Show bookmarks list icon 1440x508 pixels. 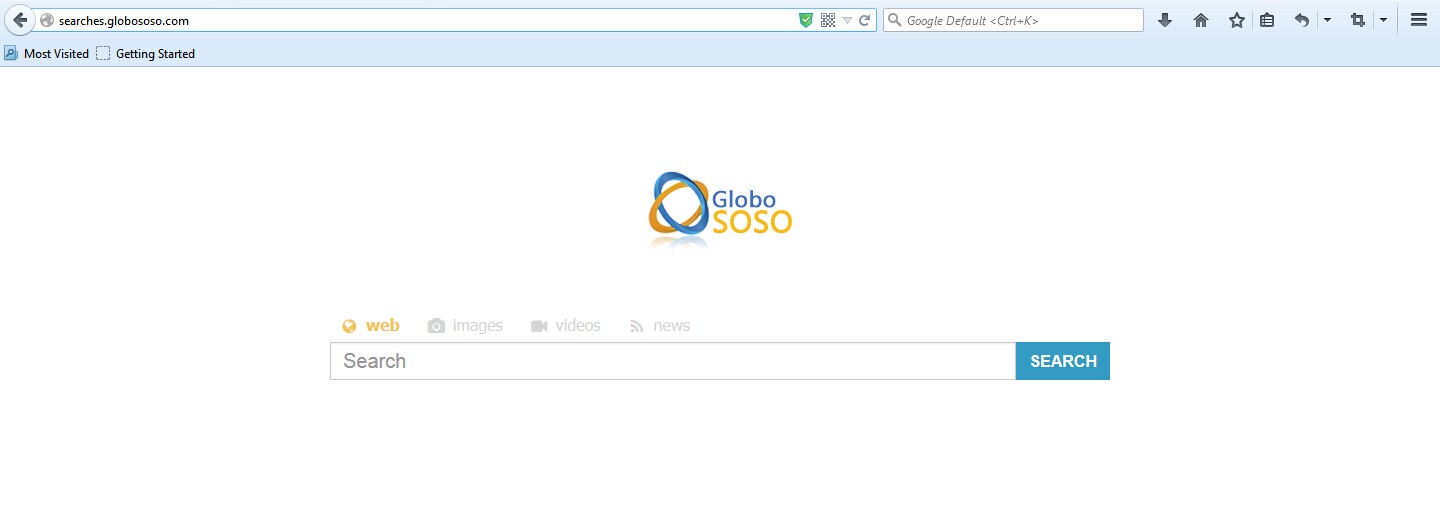coord(1267,20)
